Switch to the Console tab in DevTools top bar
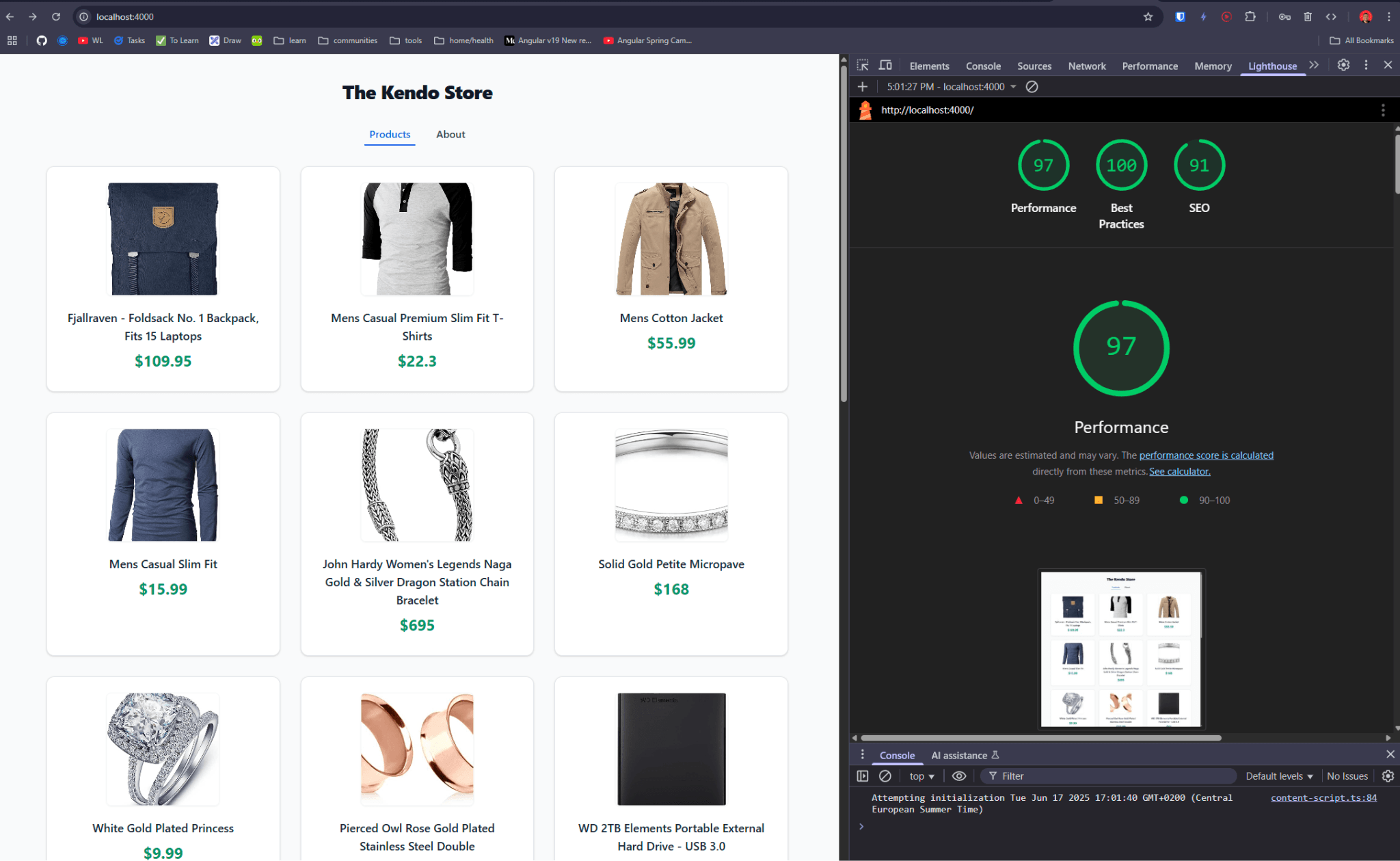The image size is (1400, 861). pos(983,66)
